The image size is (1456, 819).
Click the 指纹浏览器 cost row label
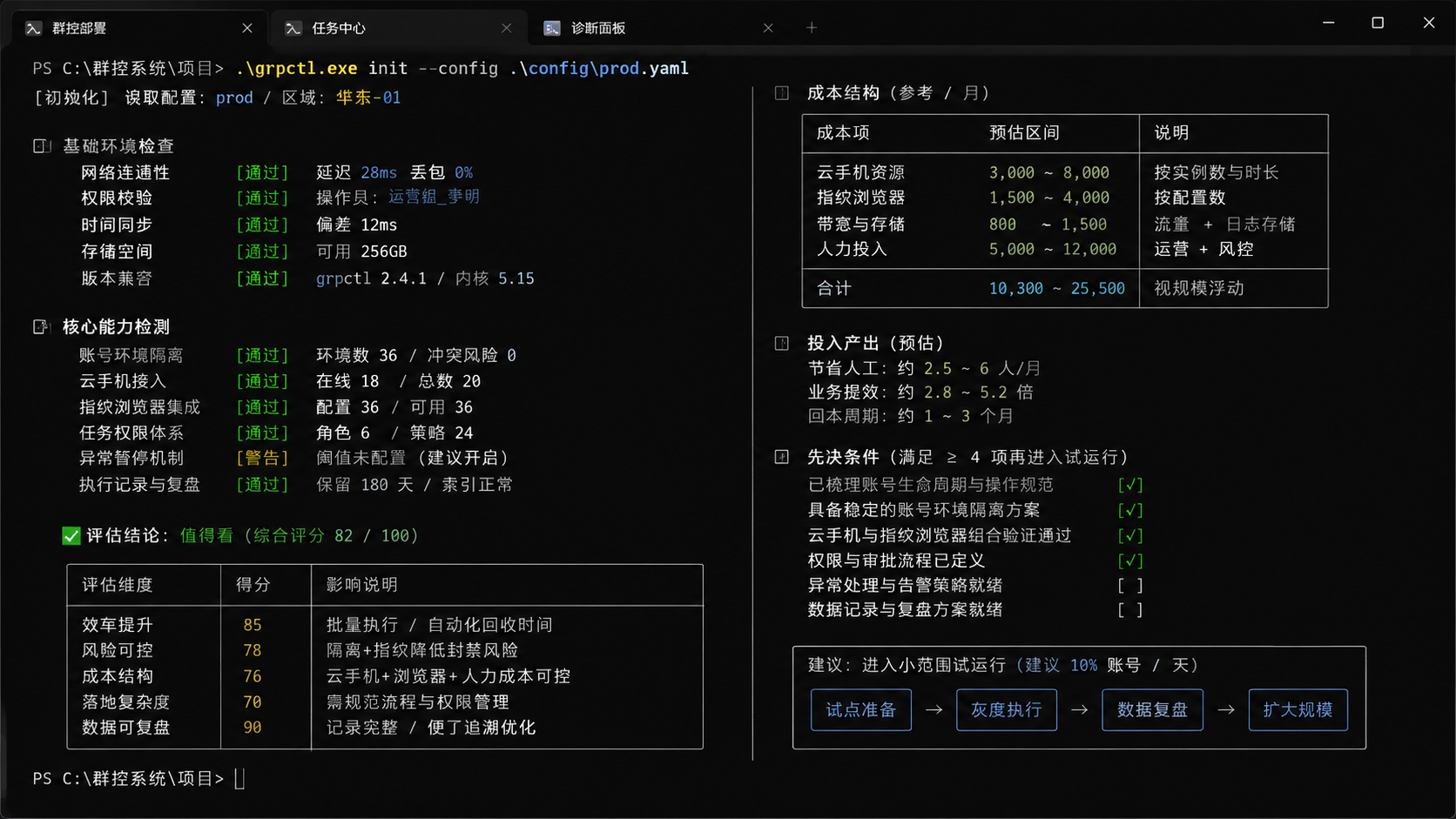coord(861,198)
